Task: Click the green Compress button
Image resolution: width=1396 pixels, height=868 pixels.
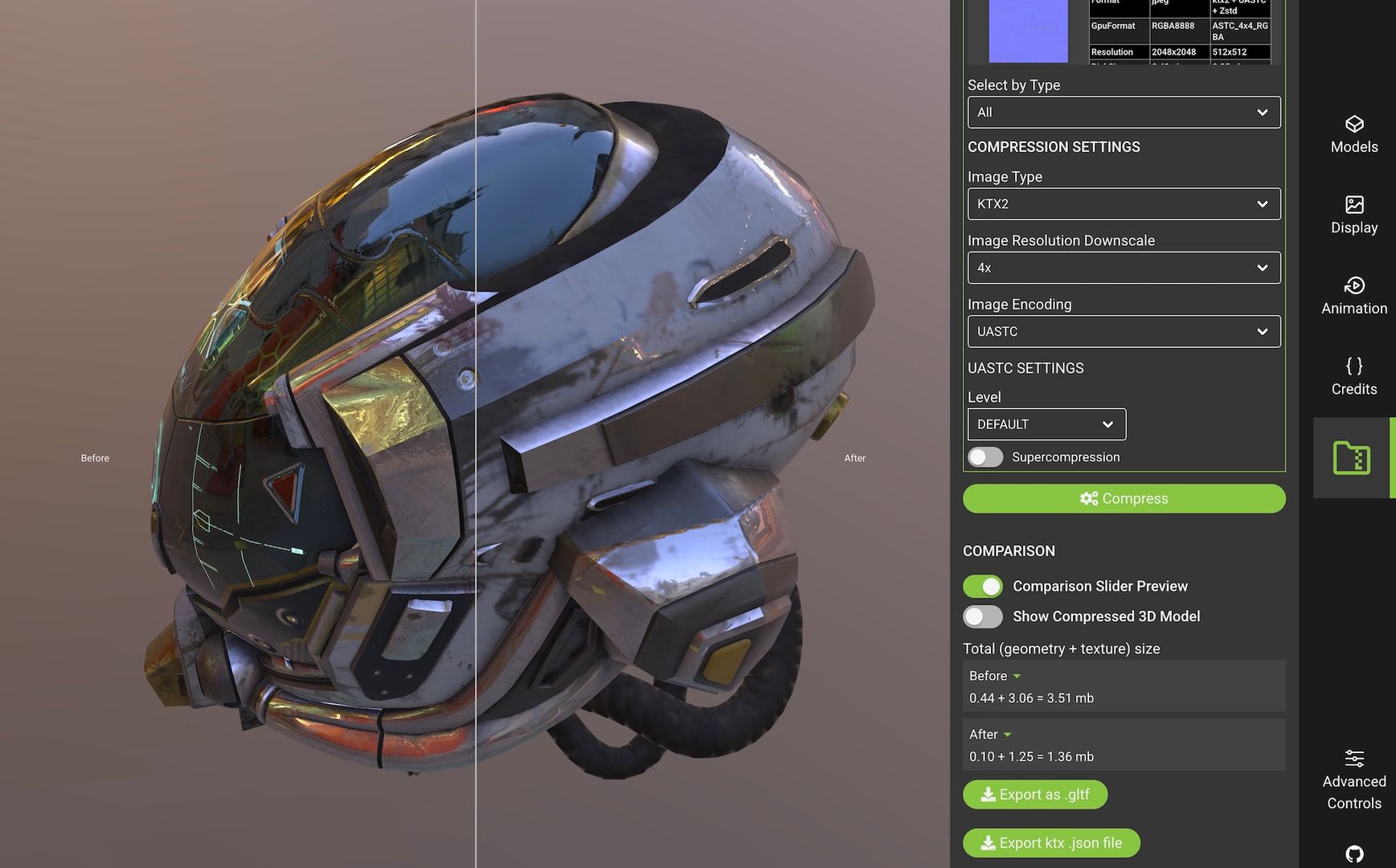Action: [x=1124, y=499]
